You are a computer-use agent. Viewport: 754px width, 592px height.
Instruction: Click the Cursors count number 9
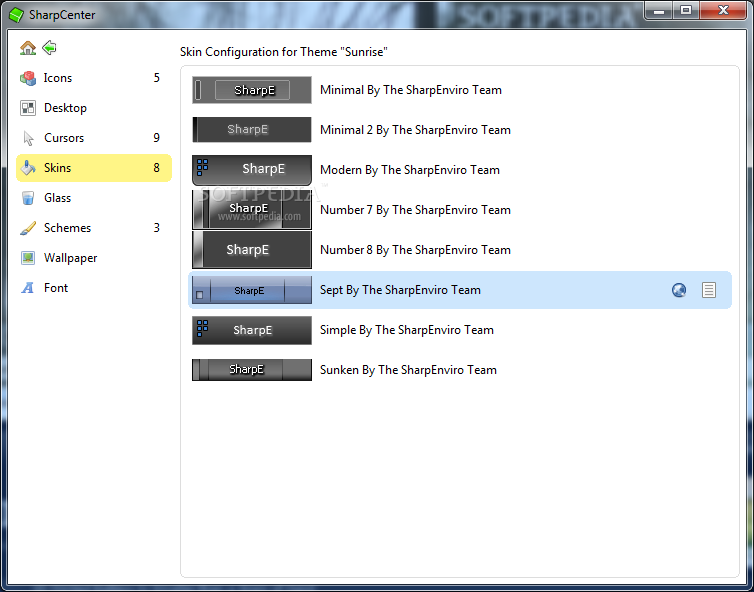[x=156, y=138]
